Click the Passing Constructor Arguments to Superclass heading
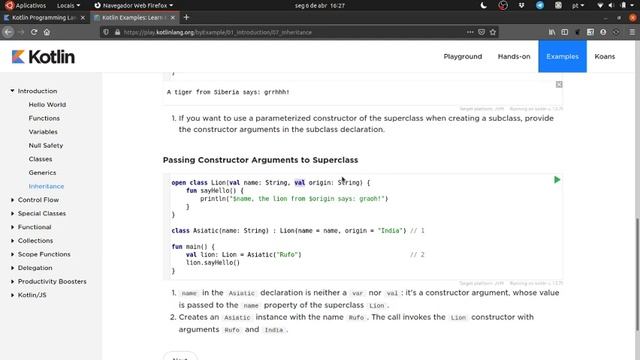Image resolution: width=640 pixels, height=360 pixels. (x=260, y=160)
